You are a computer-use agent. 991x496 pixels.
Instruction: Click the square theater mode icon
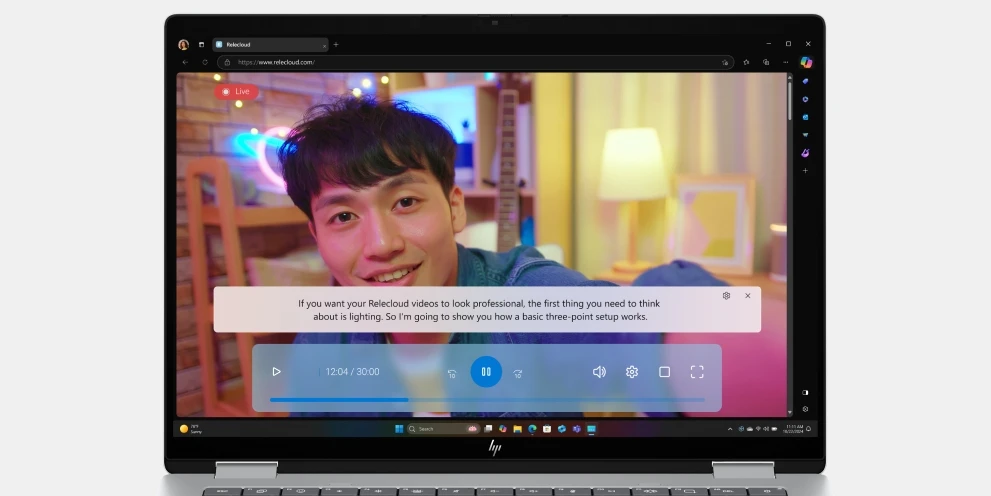[664, 372]
